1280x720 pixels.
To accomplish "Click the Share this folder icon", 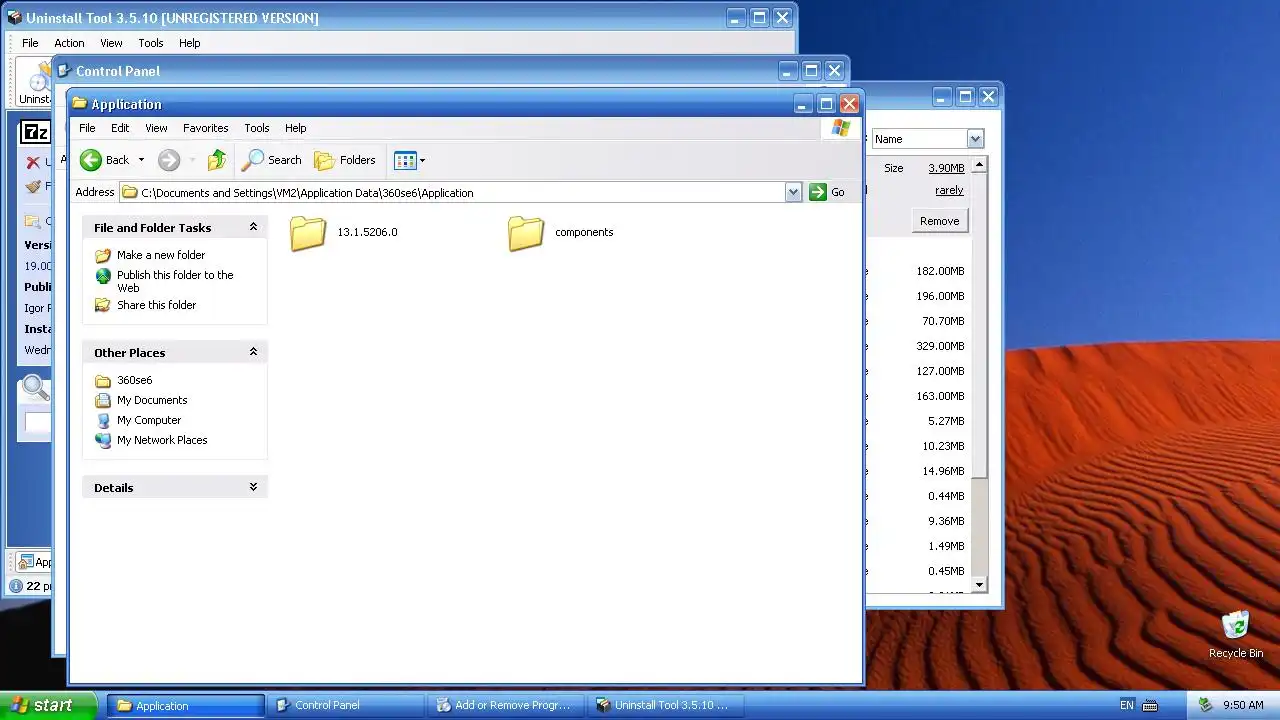I will pos(103,305).
